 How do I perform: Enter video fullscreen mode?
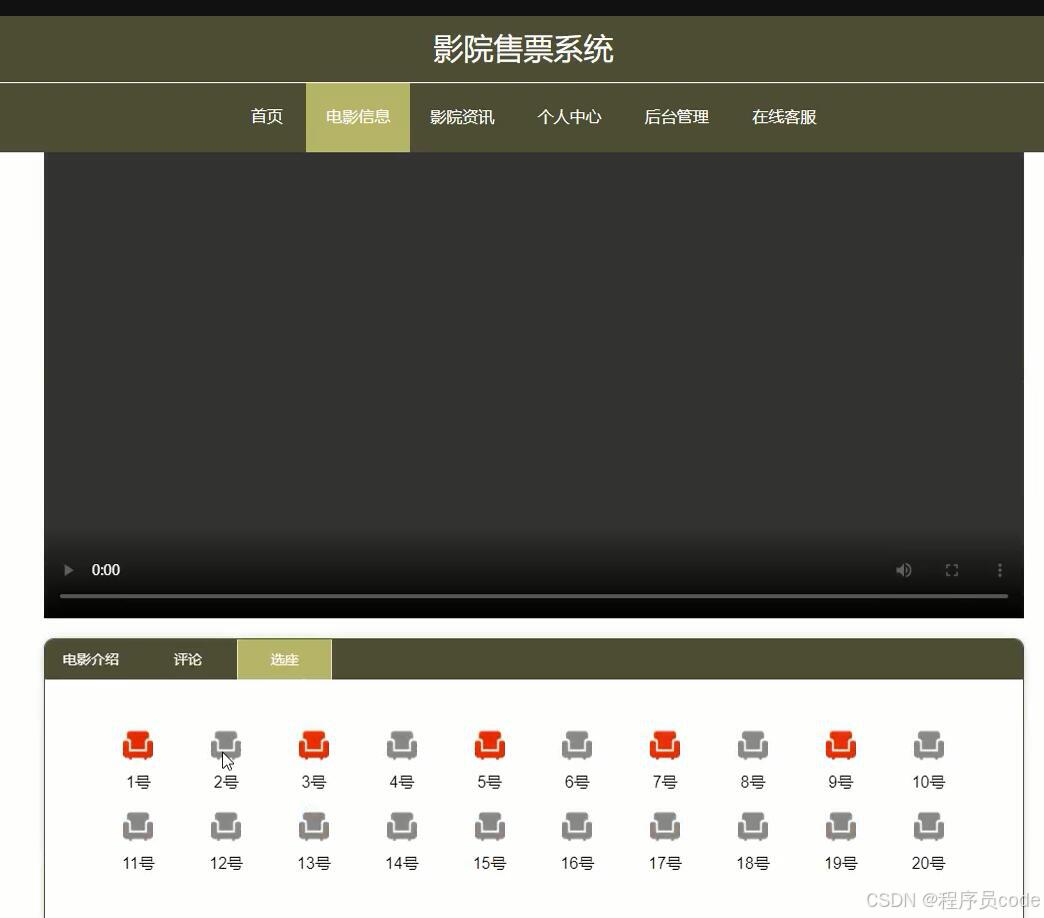click(951, 570)
